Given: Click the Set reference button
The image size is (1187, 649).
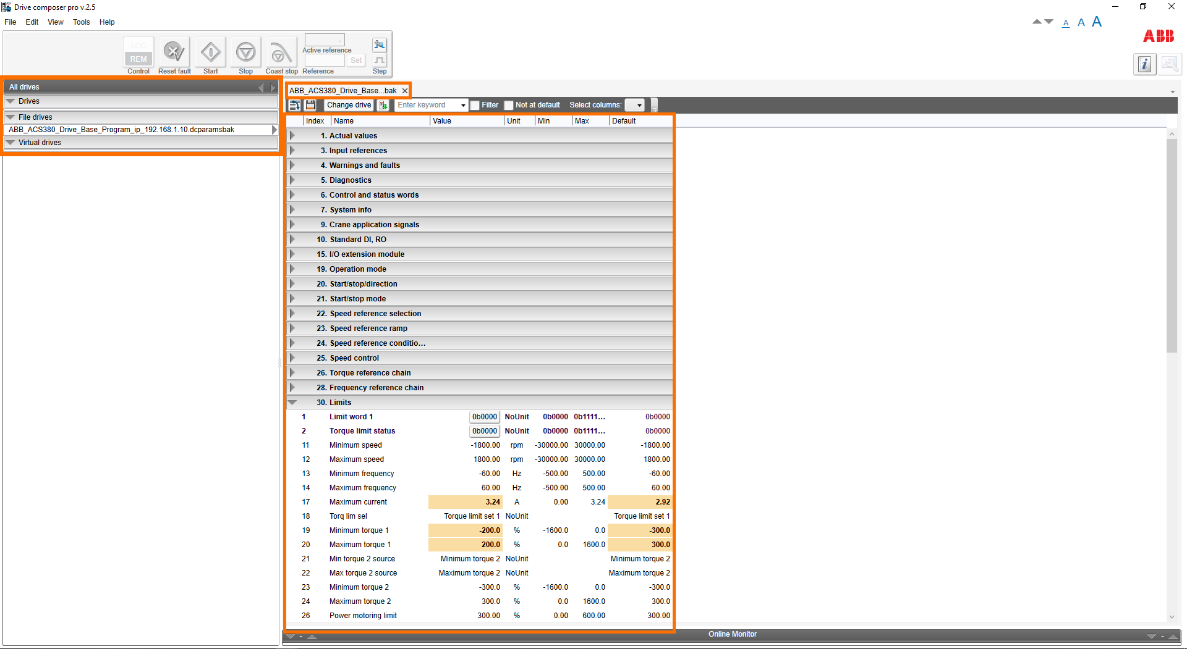Looking at the screenshot, I should [356, 60].
